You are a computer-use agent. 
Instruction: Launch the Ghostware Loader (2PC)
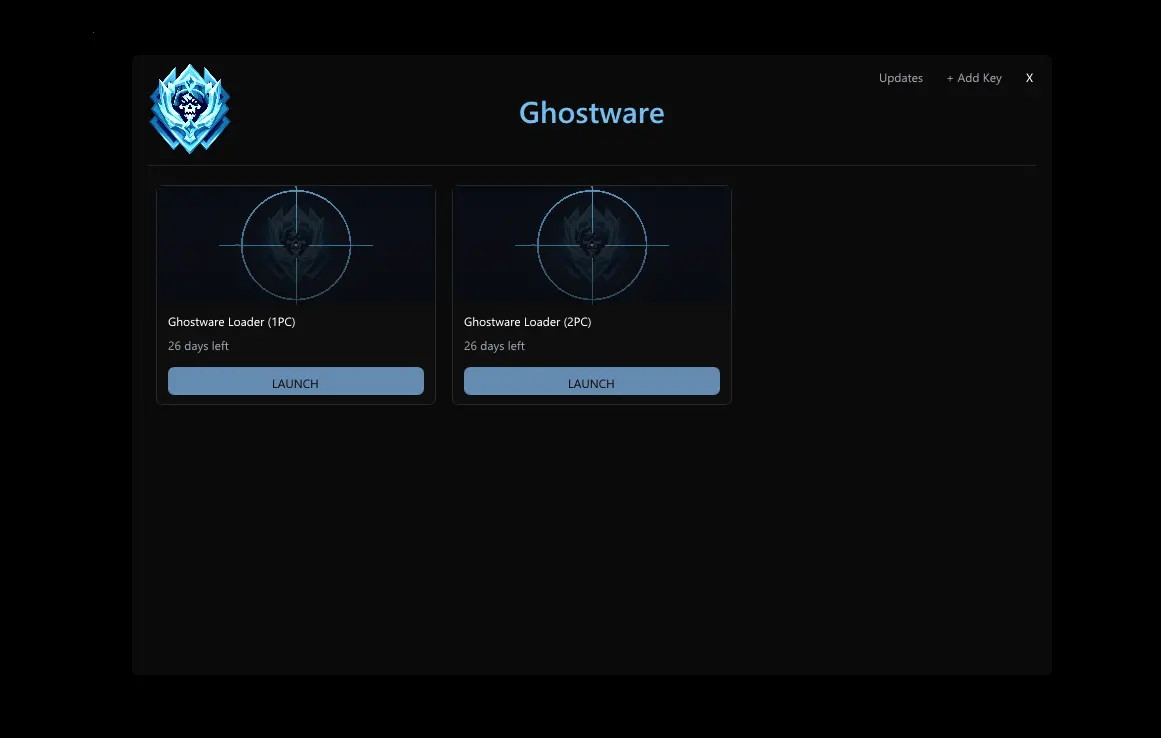coord(592,381)
